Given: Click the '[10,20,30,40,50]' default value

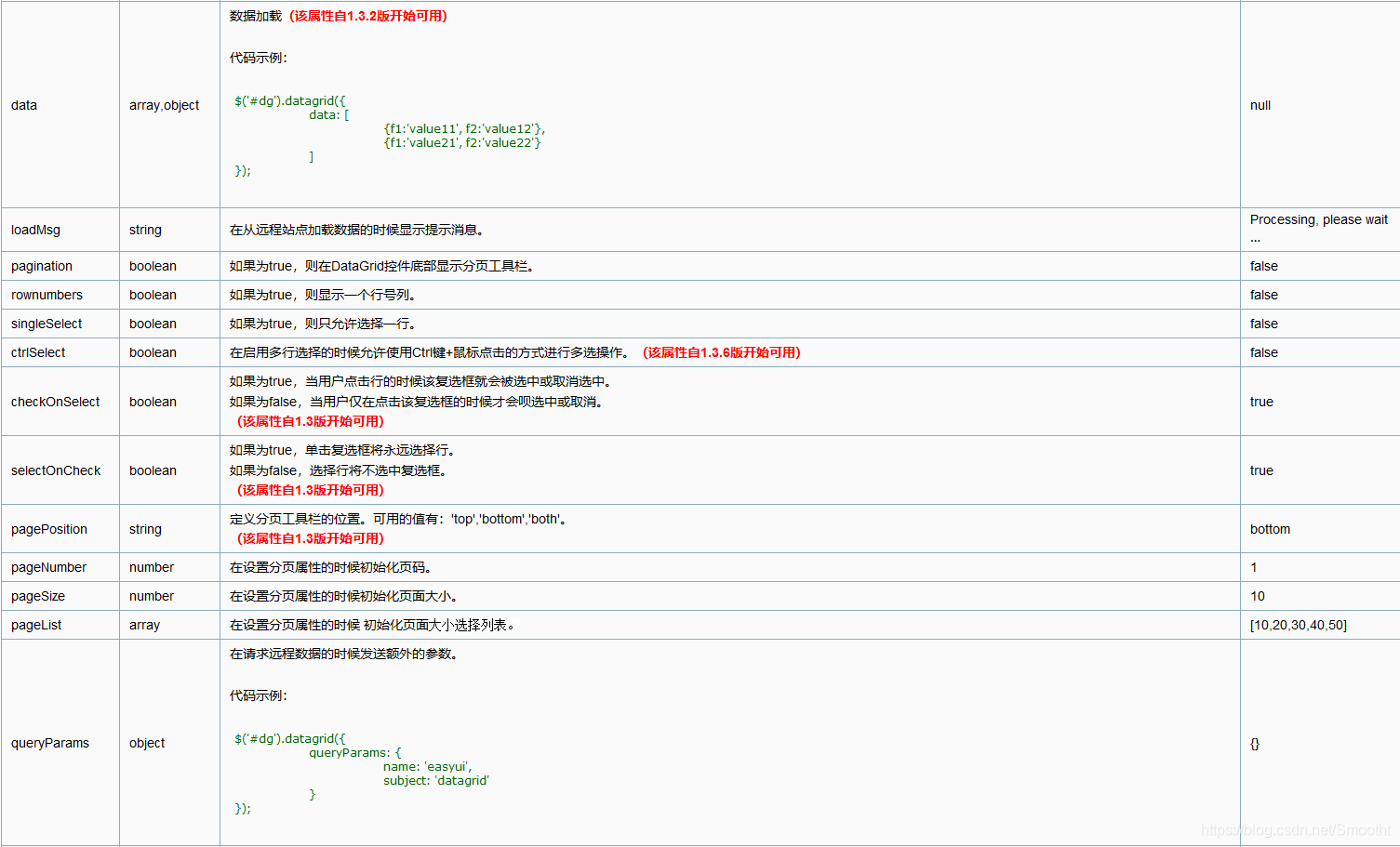Looking at the screenshot, I should pos(1299,625).
